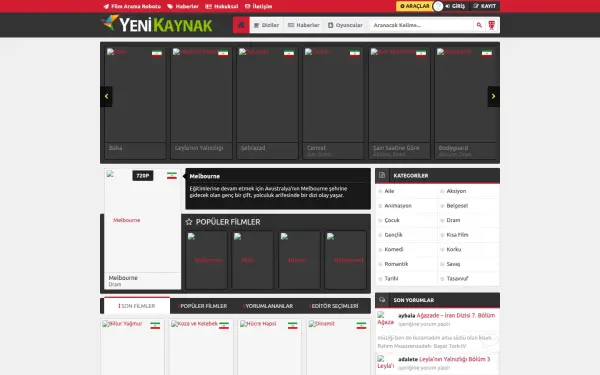The width and height of the screenshot is (600, 375).
Task: Select the Çocuk category
Action: coord(392,220)
